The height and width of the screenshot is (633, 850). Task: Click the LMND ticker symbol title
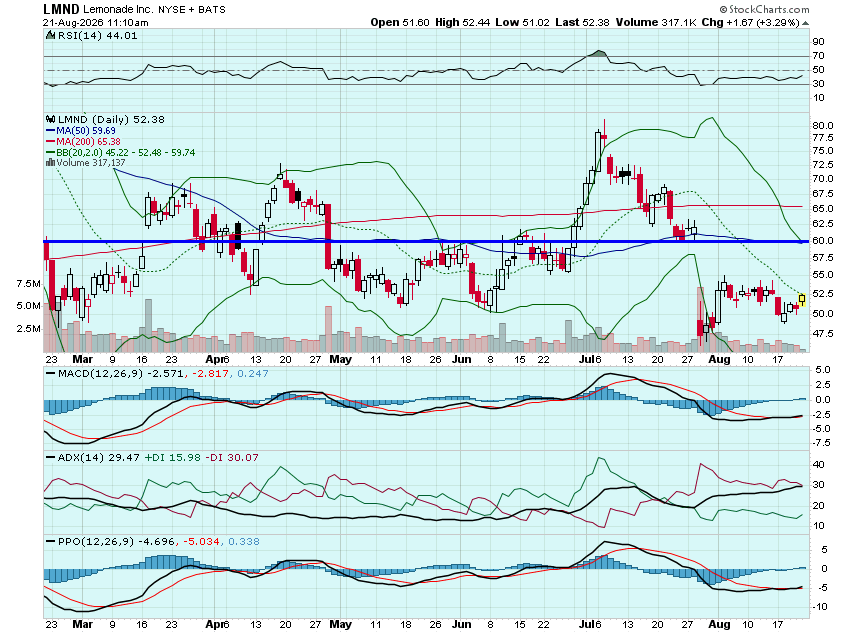(61, 9)
